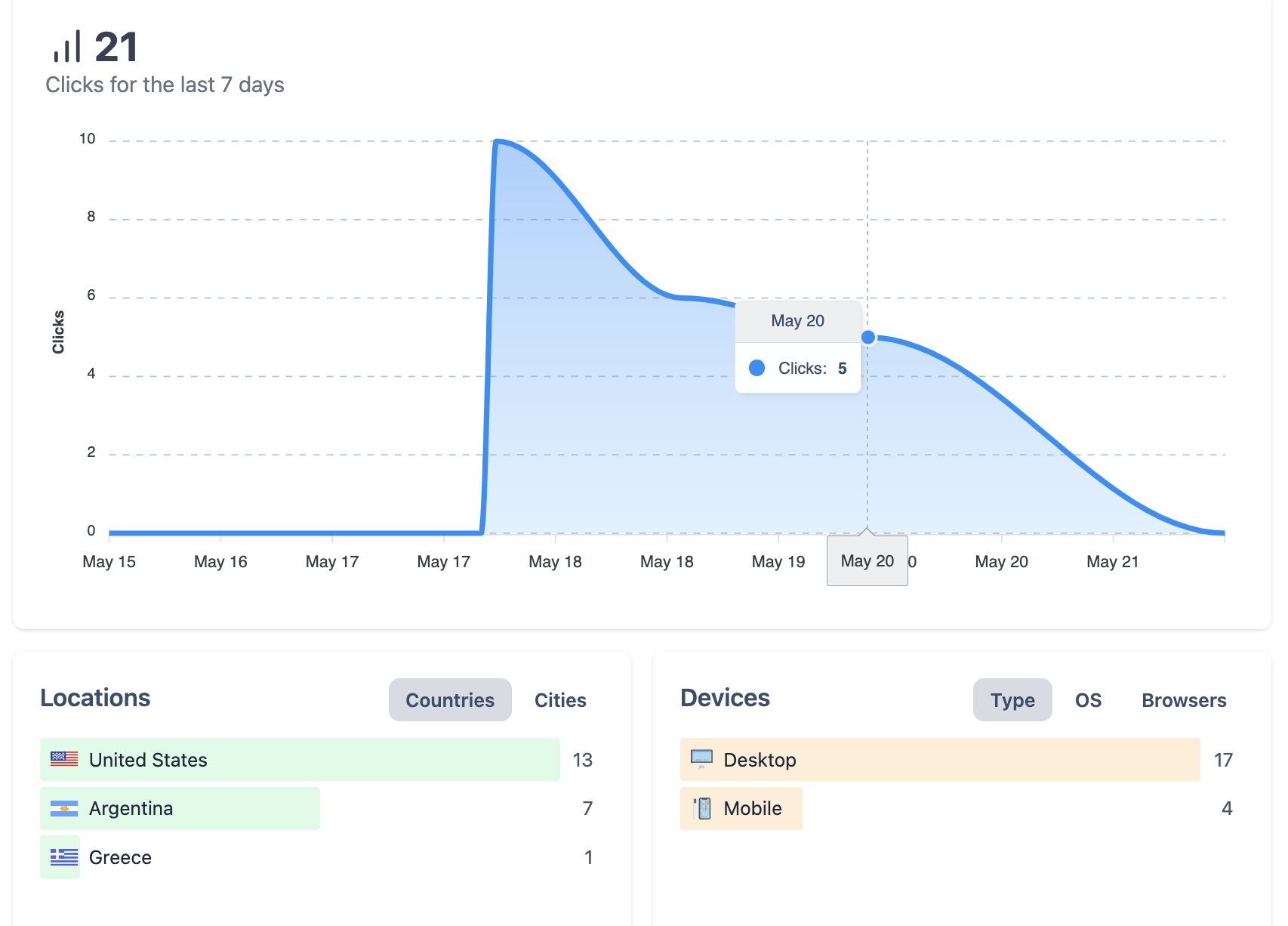Viewport: 1288px width, 926px height.
Task: Switch to the OS view
Action: (x=1087, y=700)
